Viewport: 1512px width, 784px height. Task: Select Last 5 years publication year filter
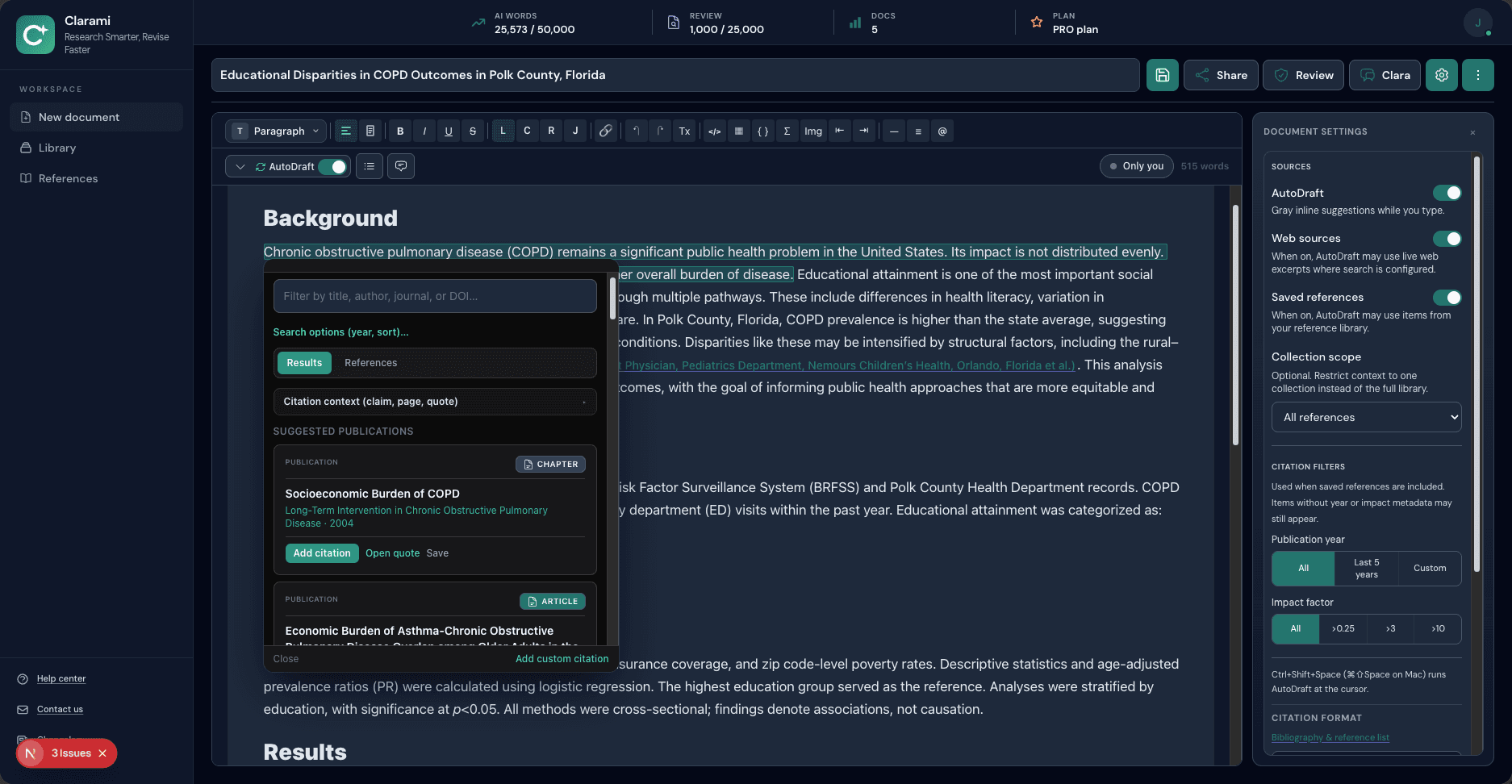click(x=1366, y=568)
